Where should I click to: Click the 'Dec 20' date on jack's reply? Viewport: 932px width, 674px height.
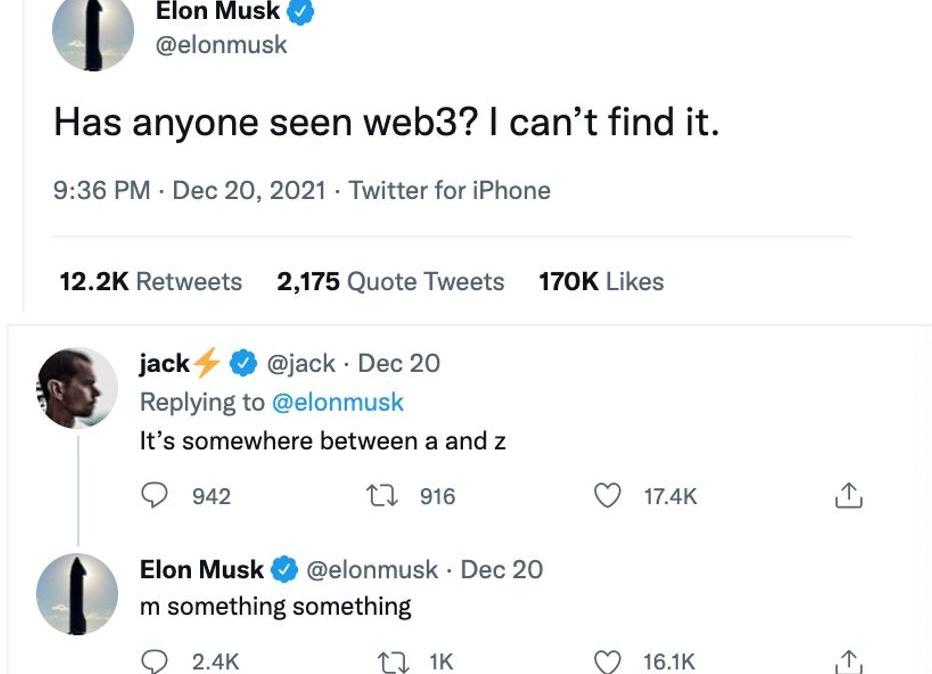398,363
